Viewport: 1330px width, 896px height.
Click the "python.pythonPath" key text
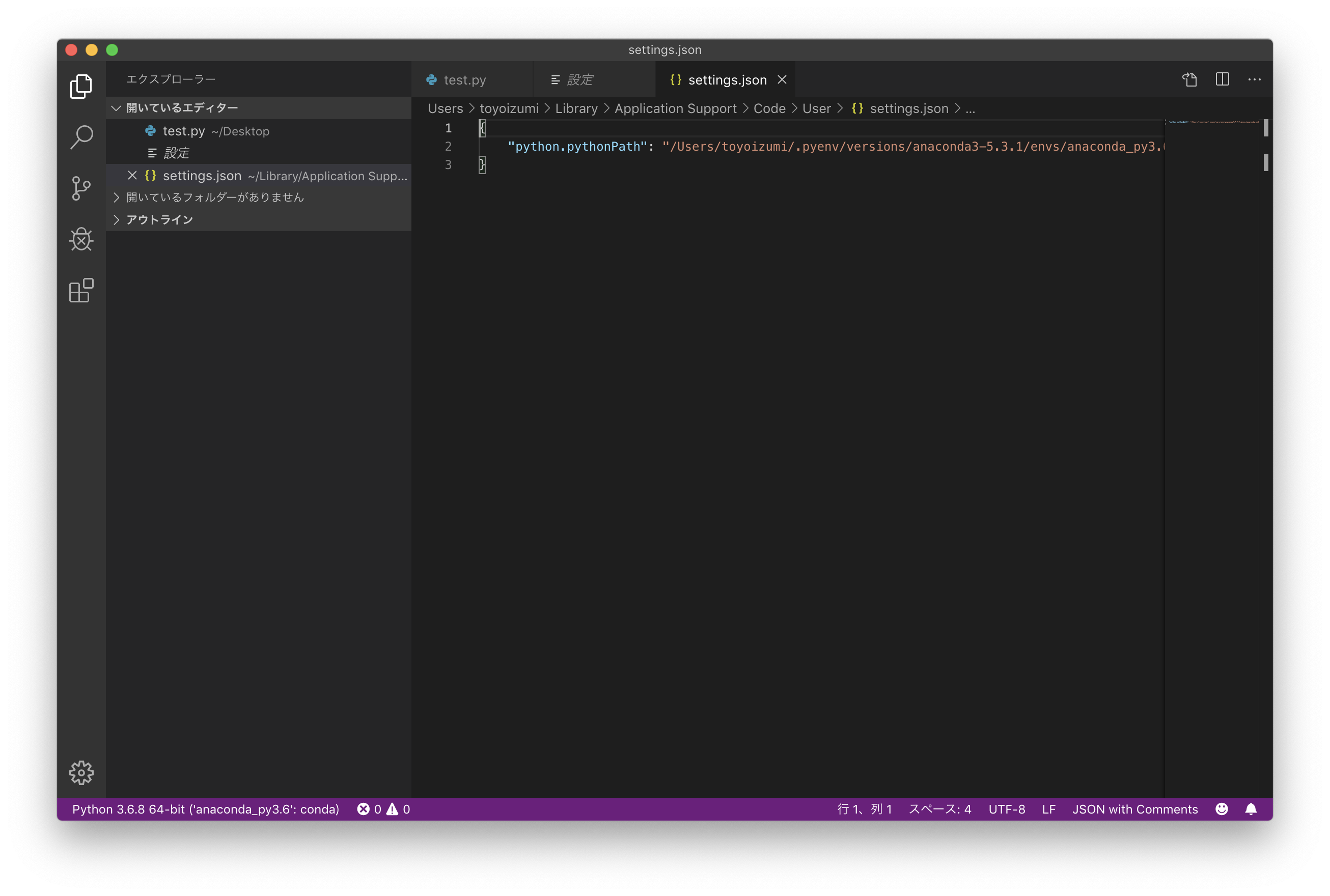pos(577,146)
